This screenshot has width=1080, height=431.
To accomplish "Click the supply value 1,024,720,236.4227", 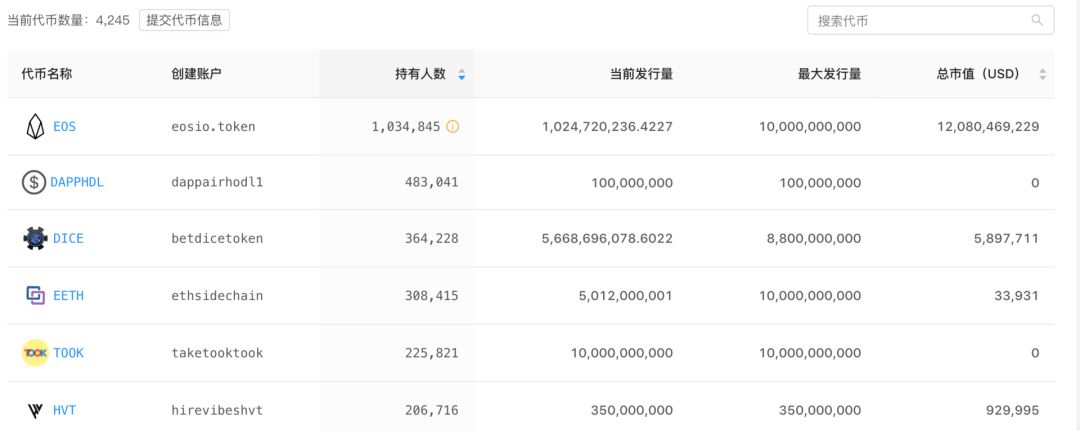I will click(608, 127).
